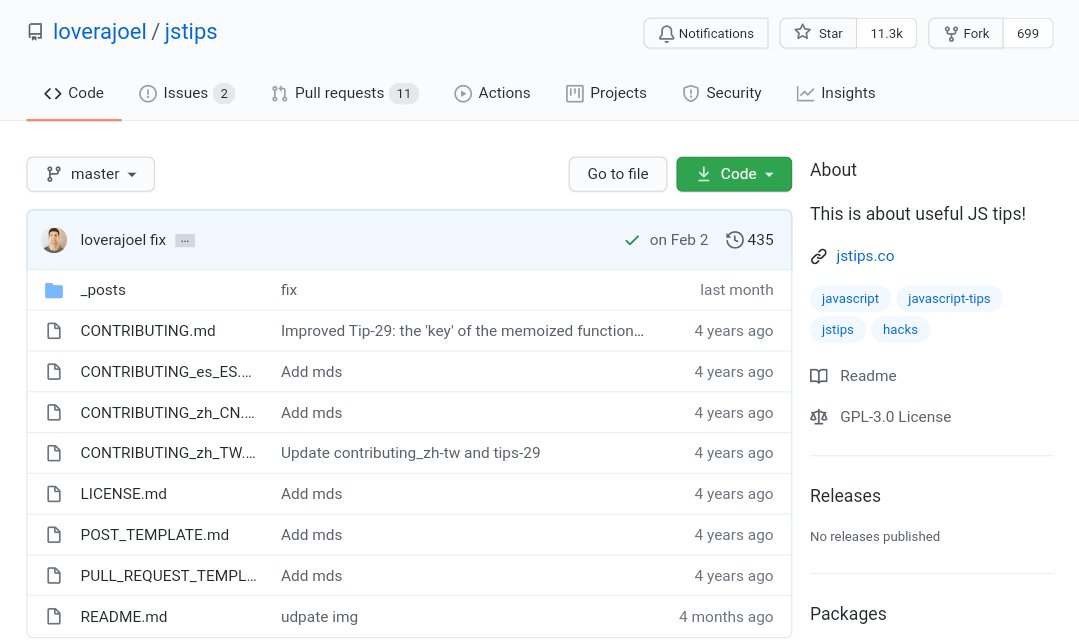
Task: Click the issues count badge 2
Action: (224, 94)
